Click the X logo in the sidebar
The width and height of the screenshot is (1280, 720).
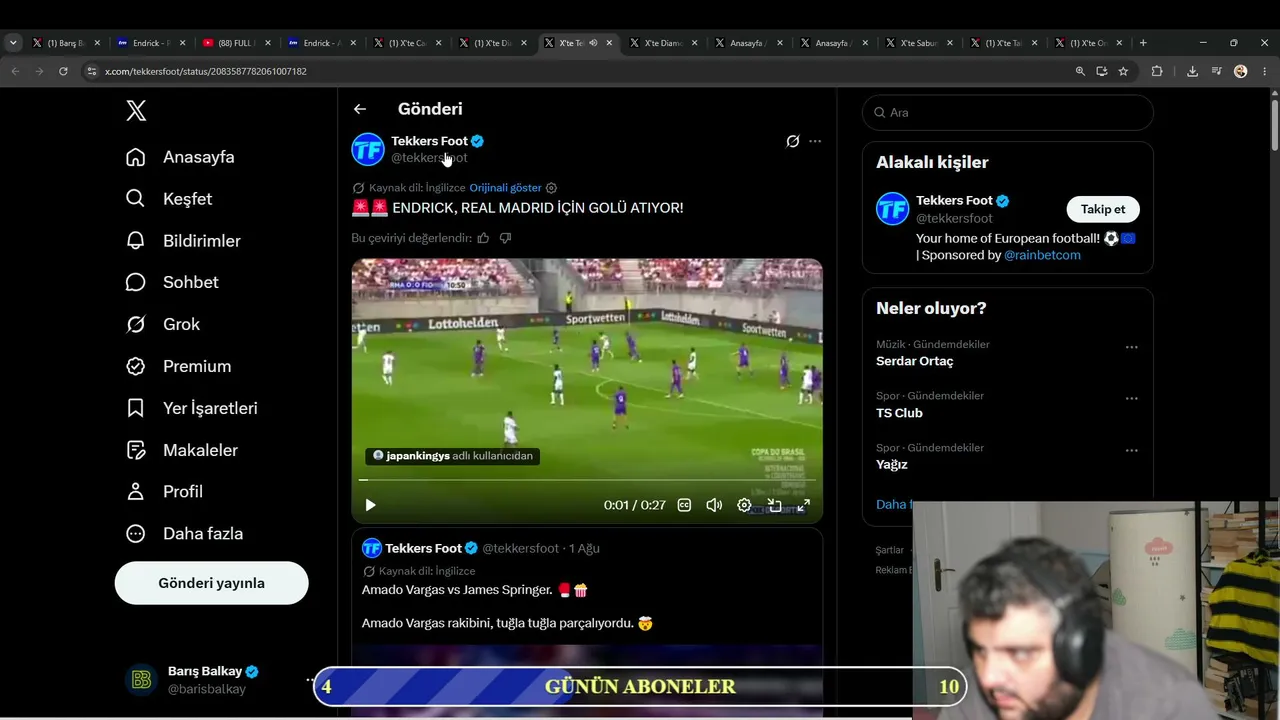point(136,111)
